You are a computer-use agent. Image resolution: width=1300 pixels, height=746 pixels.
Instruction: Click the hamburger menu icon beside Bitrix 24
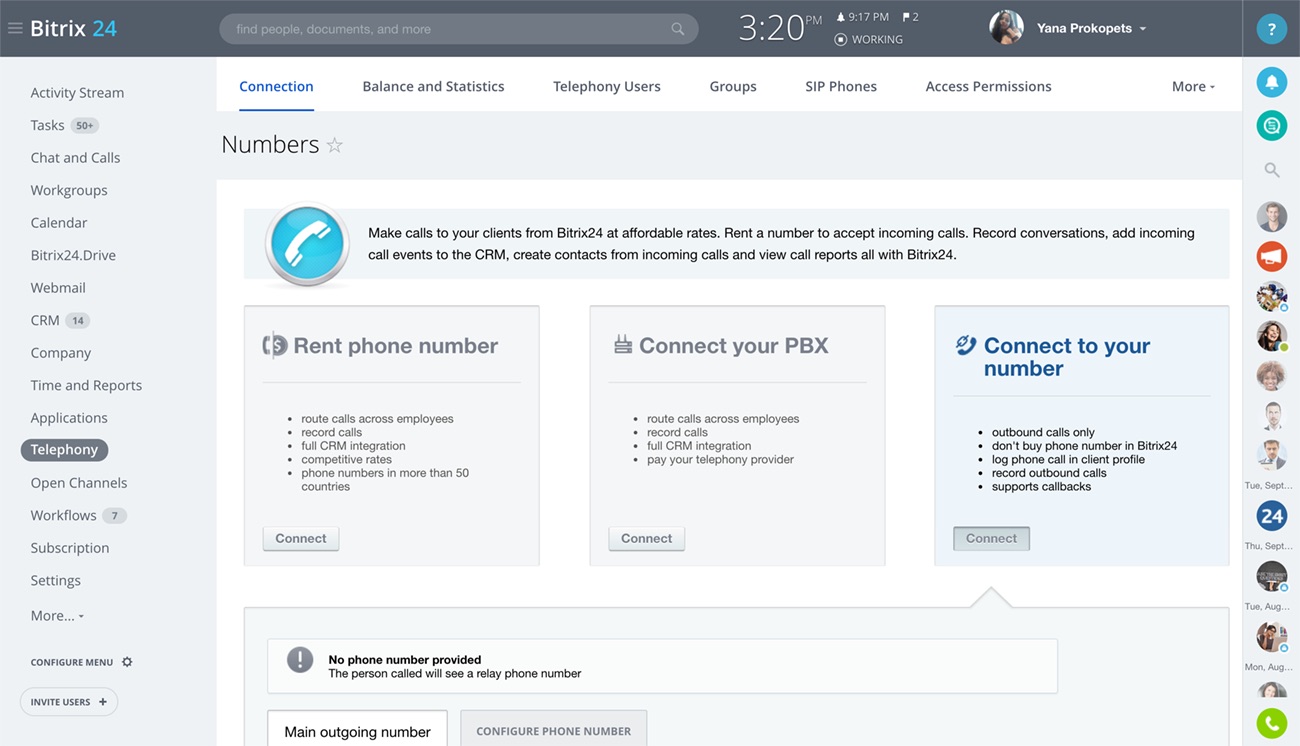tap(15, 28)
